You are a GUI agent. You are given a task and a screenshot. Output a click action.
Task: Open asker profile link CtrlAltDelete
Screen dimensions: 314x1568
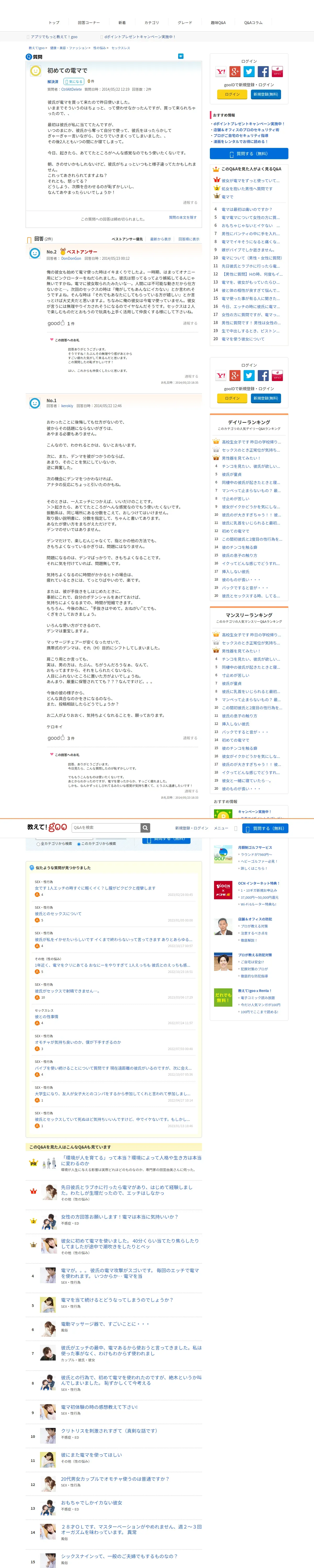71,89
